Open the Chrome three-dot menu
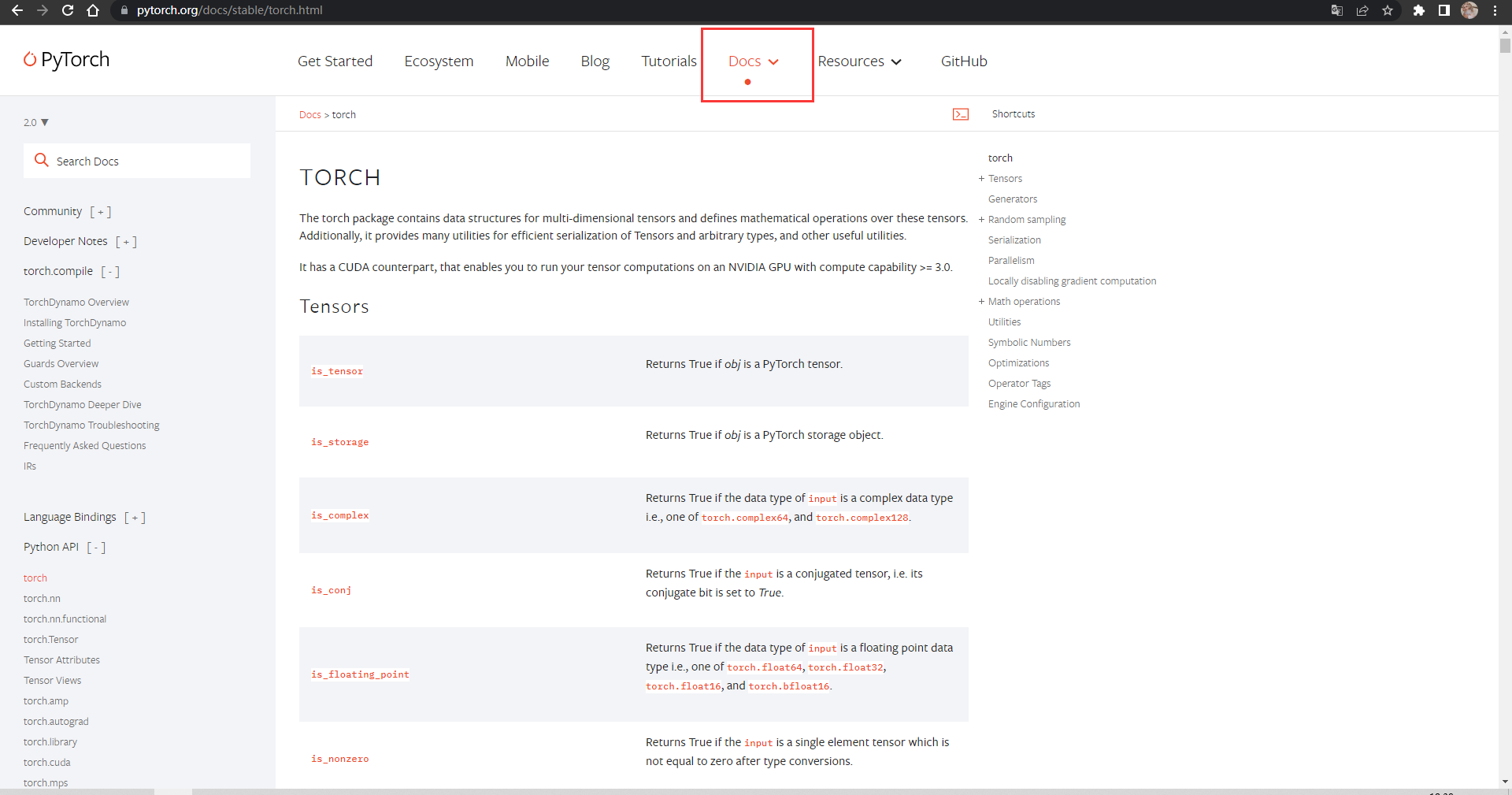This screenshot has width=1512, height=795. coord(1495,10)
